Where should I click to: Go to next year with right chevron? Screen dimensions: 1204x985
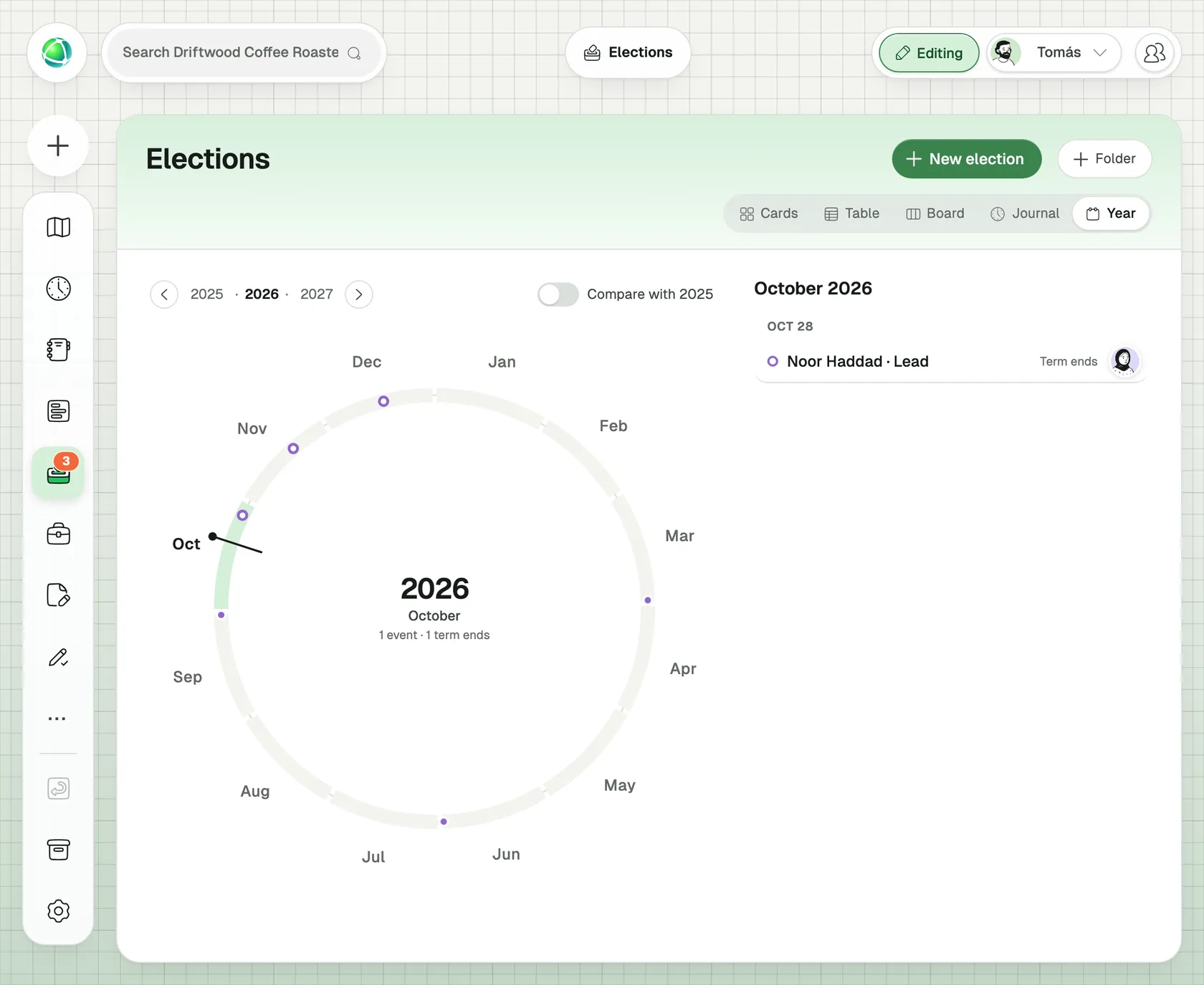pyautogui.click(x=359, y=294)
